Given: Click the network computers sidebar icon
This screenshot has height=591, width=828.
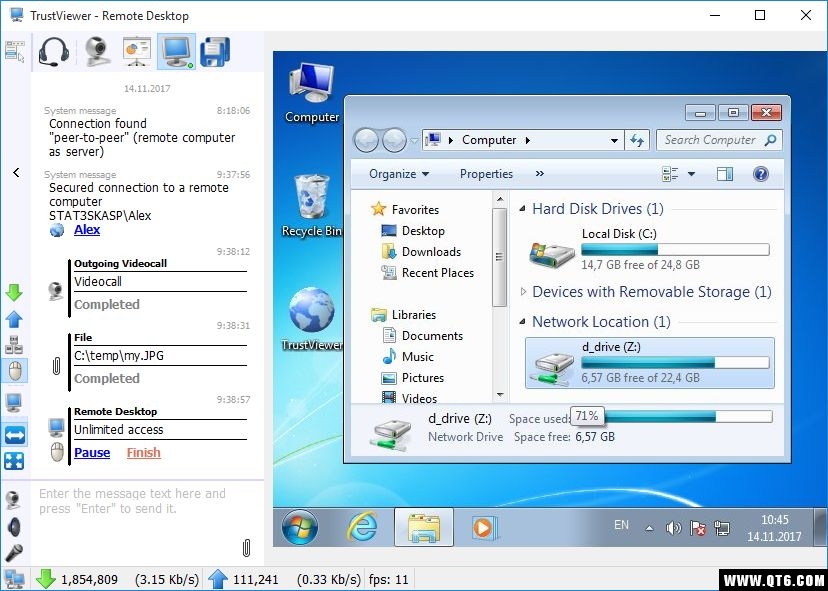Looking at the screenshot, I should coord(14,345).
